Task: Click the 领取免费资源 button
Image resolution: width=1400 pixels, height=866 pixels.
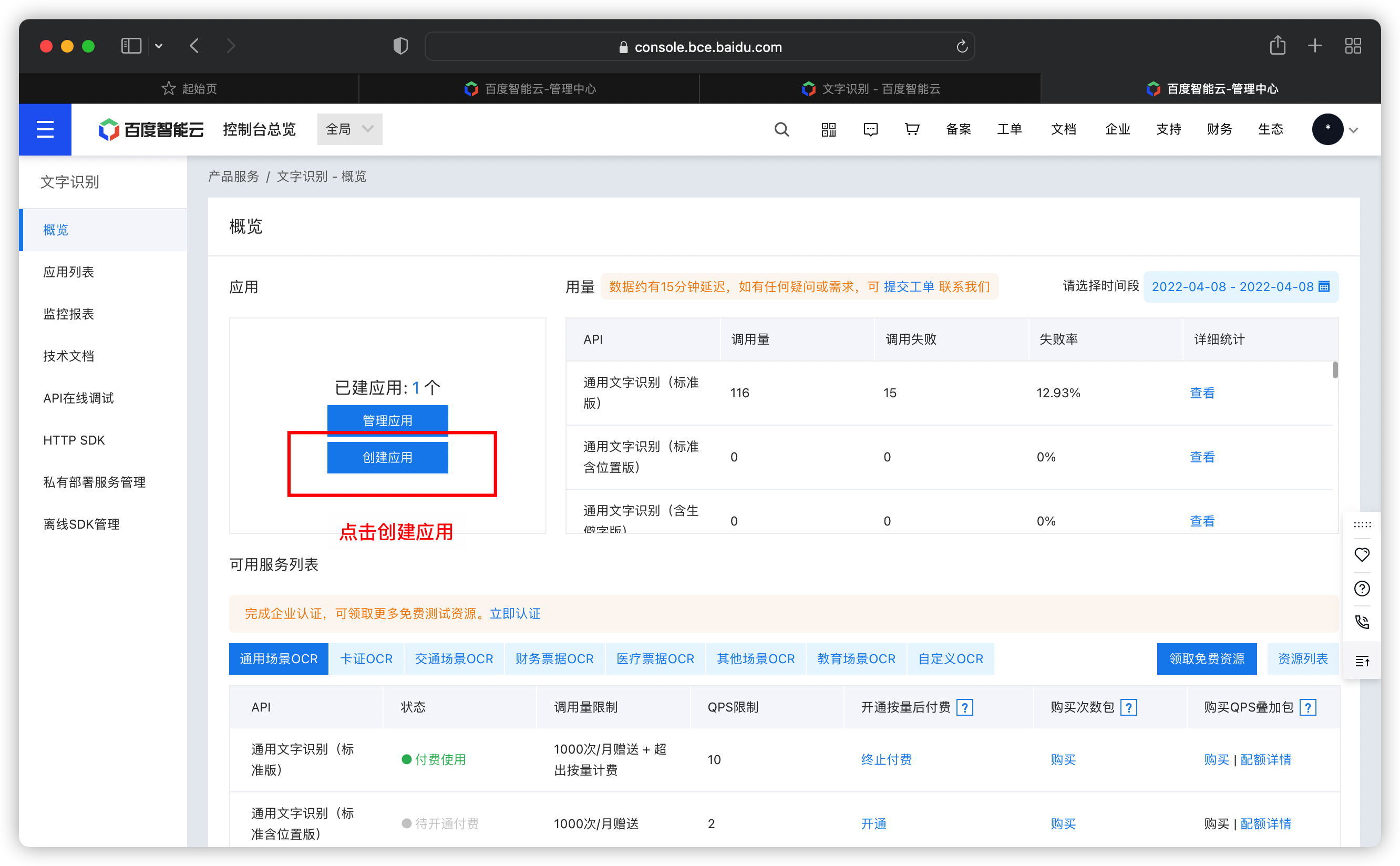Action: (1207, 659)
